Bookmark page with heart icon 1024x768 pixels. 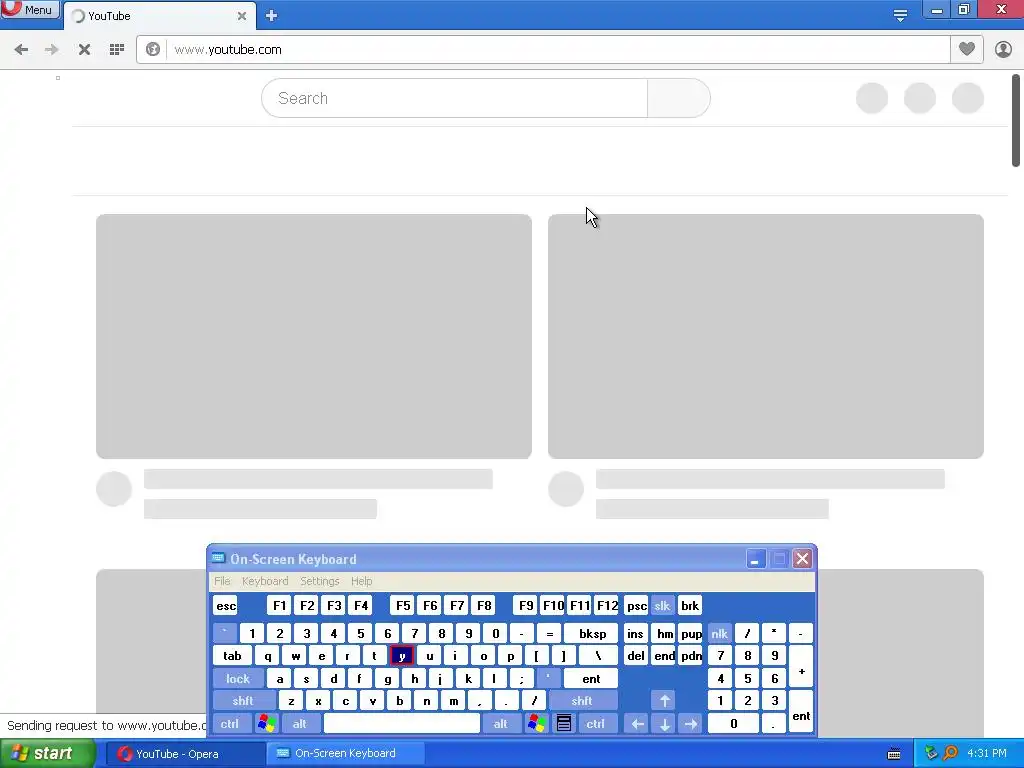[967, 49]
